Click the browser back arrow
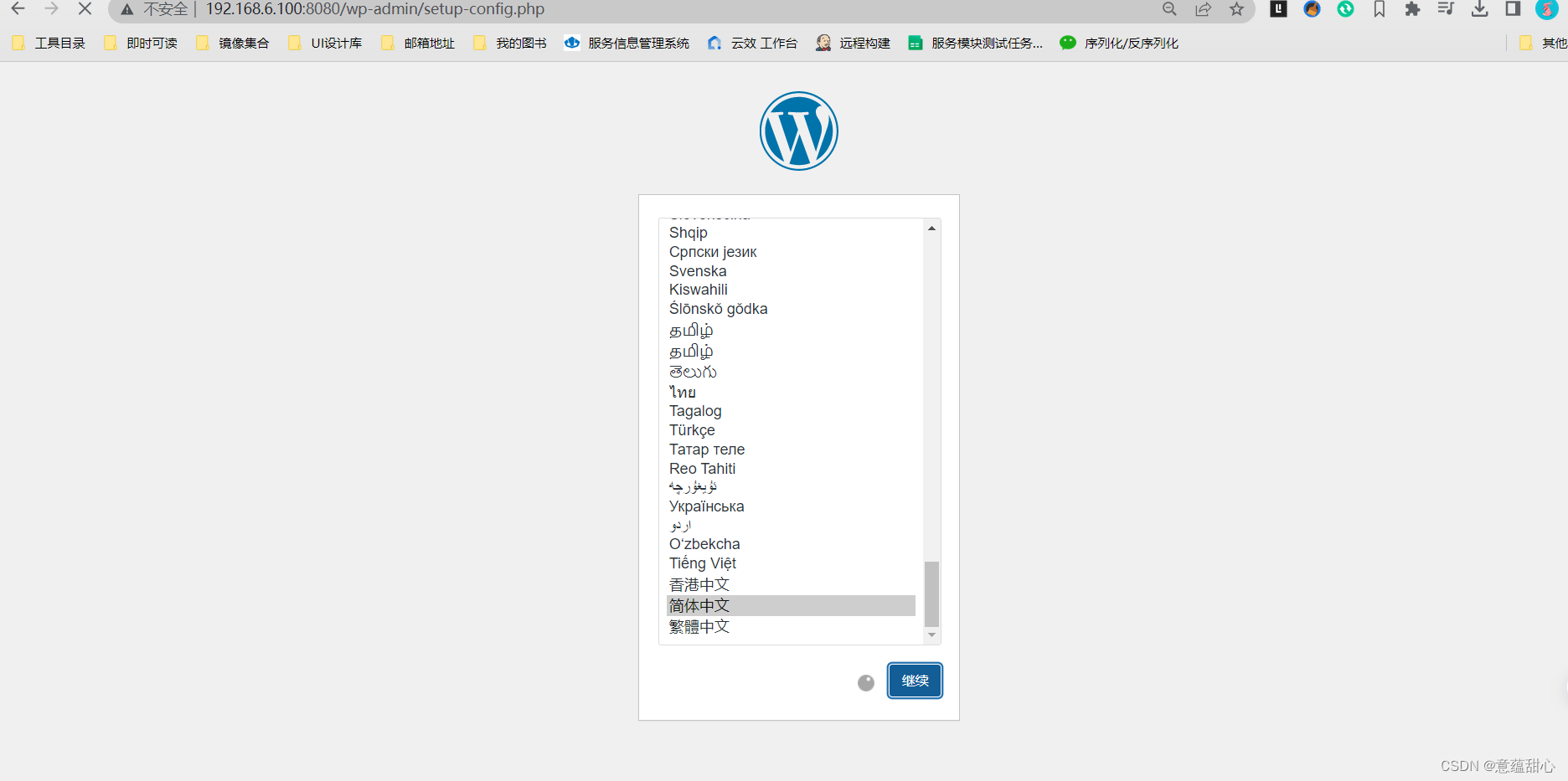 (x=18, y=9)
